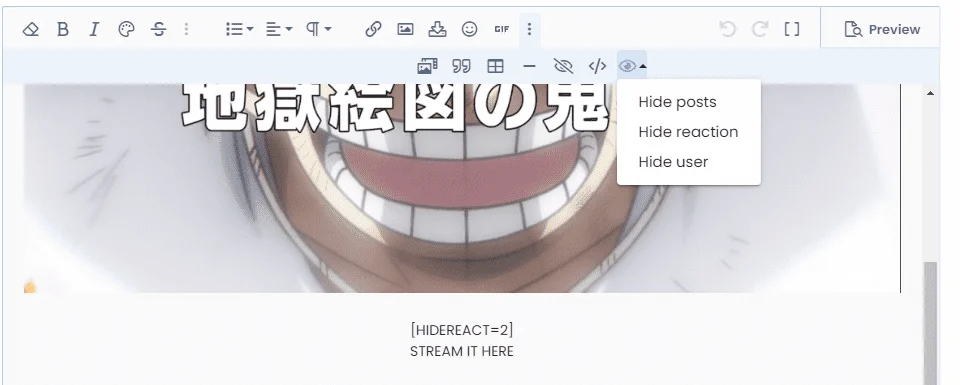The height and width of the screenshot is (385, 960).
Task: Insert a table
Action: 495,66
